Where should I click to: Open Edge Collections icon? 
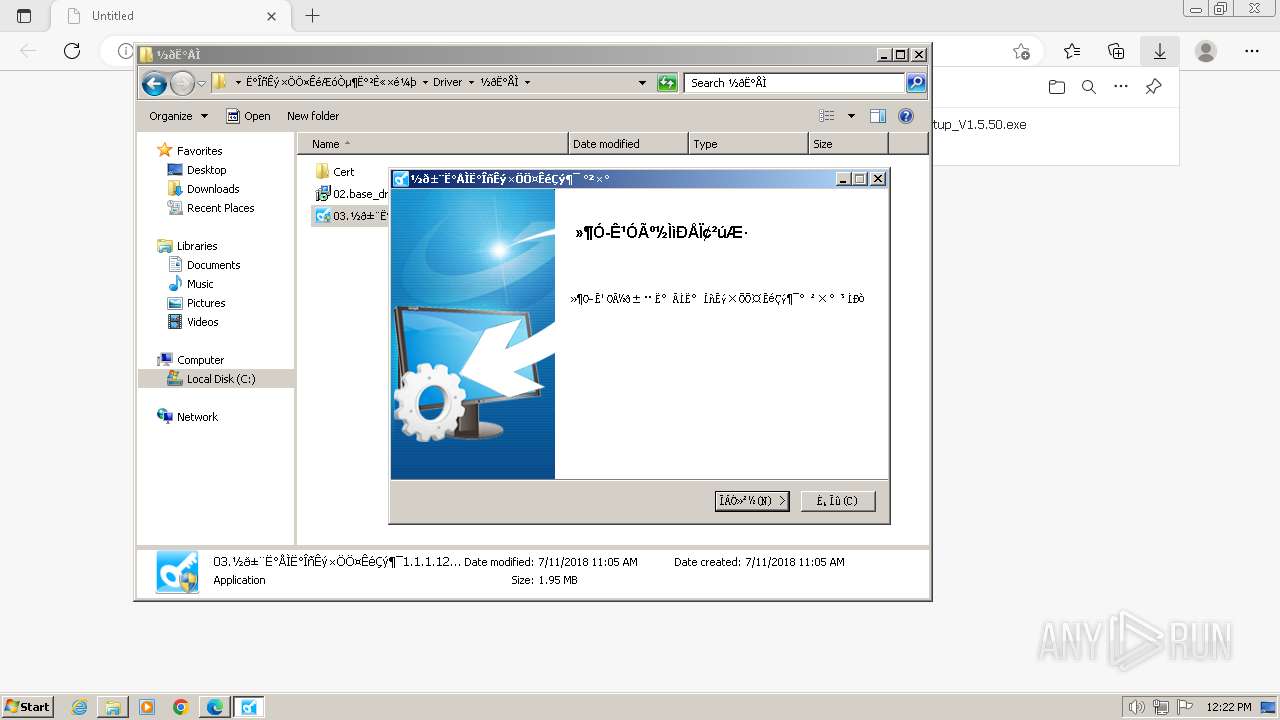(x=1116, y=51)
